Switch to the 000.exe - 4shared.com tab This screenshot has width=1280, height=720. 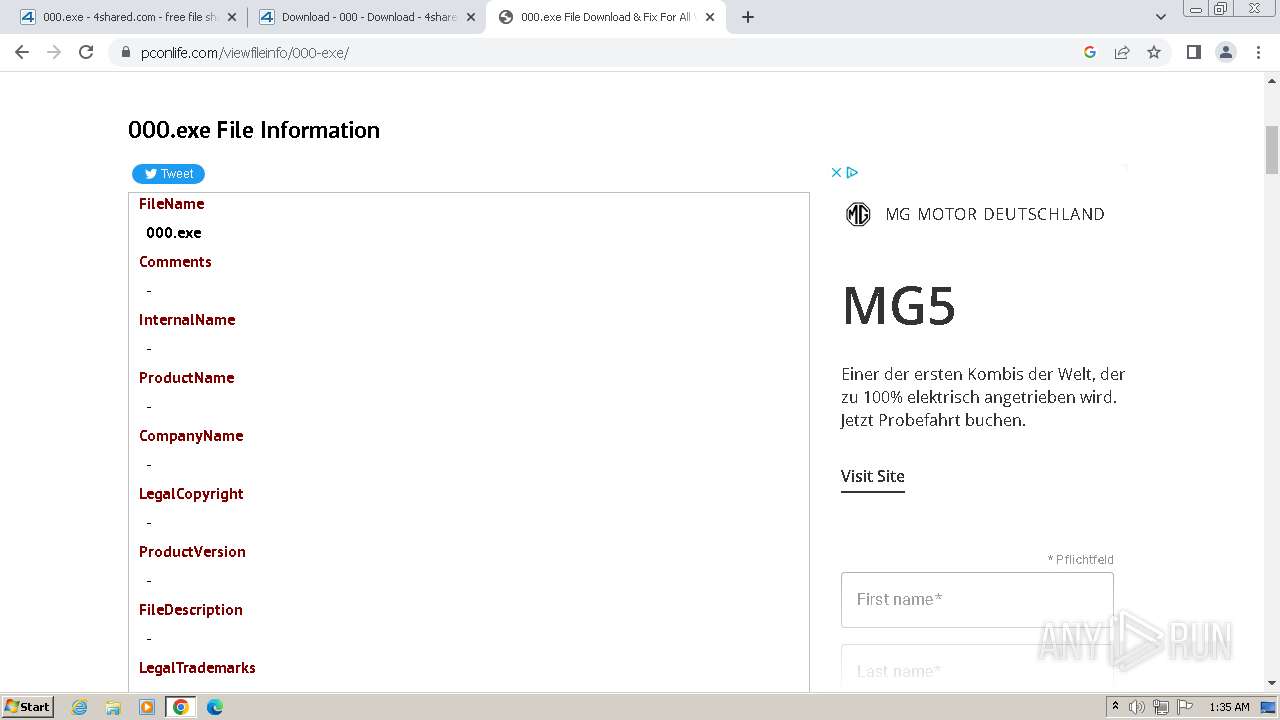(x=126, y=17)
